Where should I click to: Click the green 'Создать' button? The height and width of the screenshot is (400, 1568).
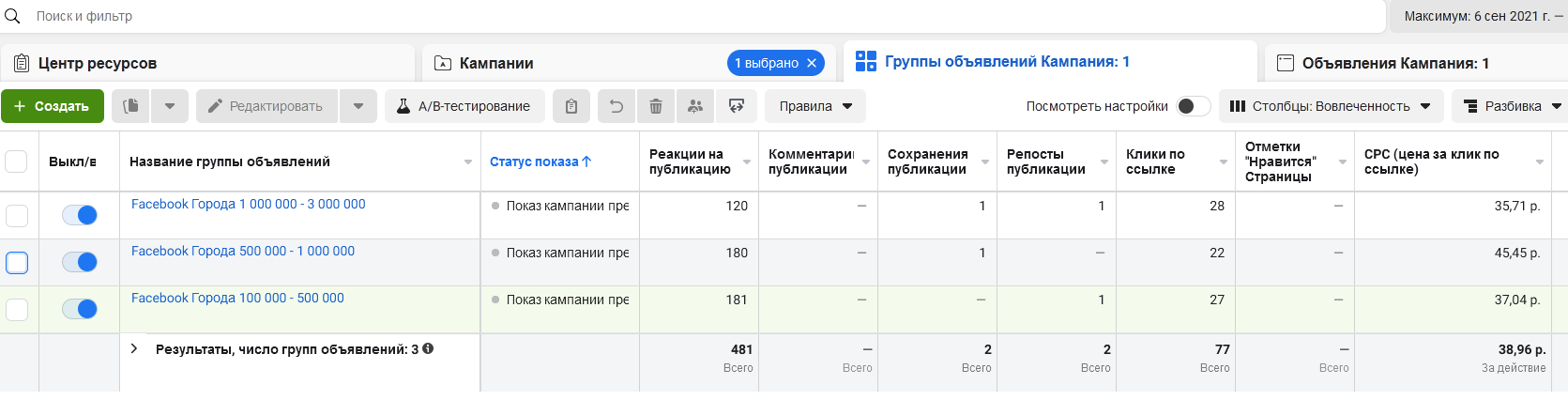click(x=53, y=106)
